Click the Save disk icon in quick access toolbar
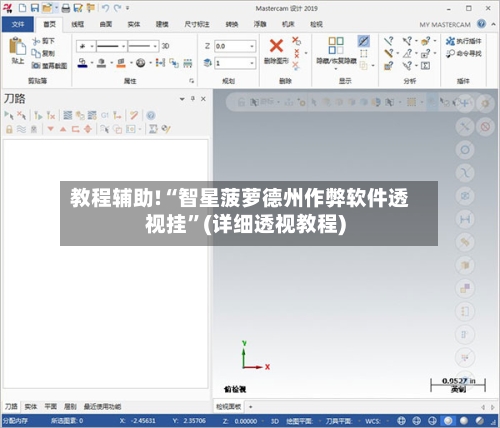This screenshot has width=500, height=428. (x=34, y=8)
